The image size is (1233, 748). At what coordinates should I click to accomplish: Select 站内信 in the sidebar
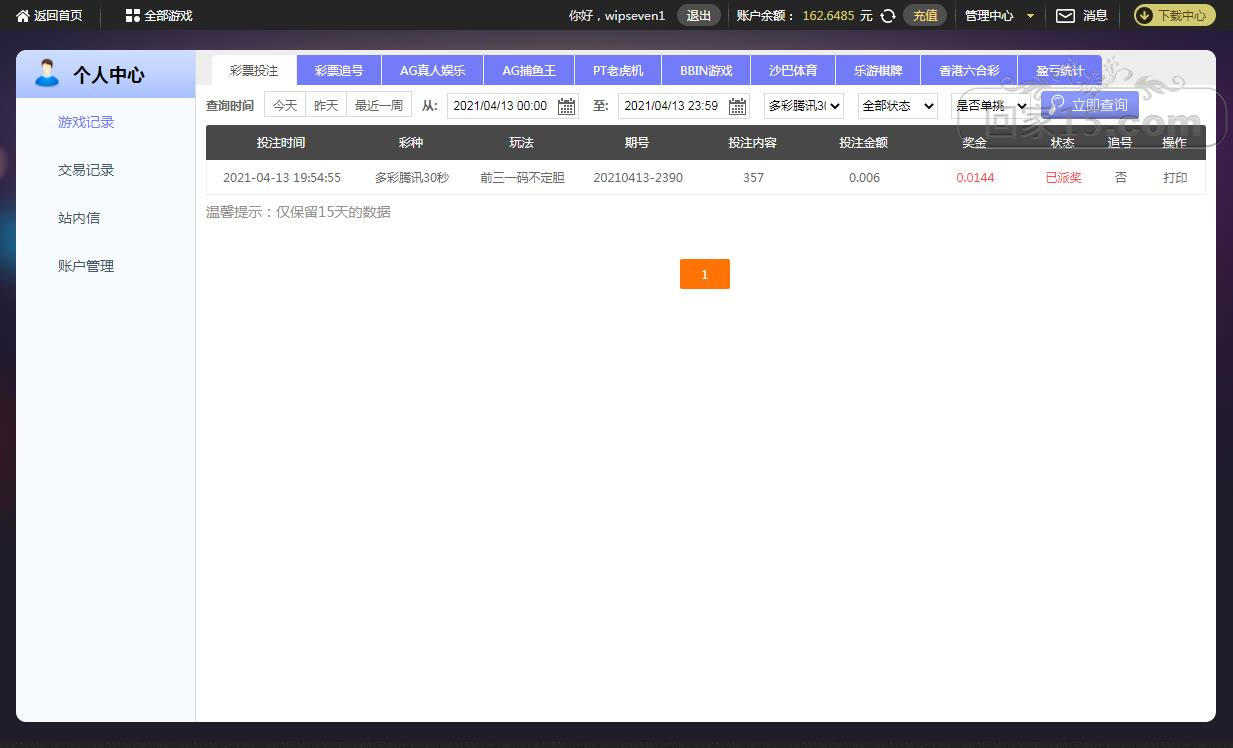point(79,218)
